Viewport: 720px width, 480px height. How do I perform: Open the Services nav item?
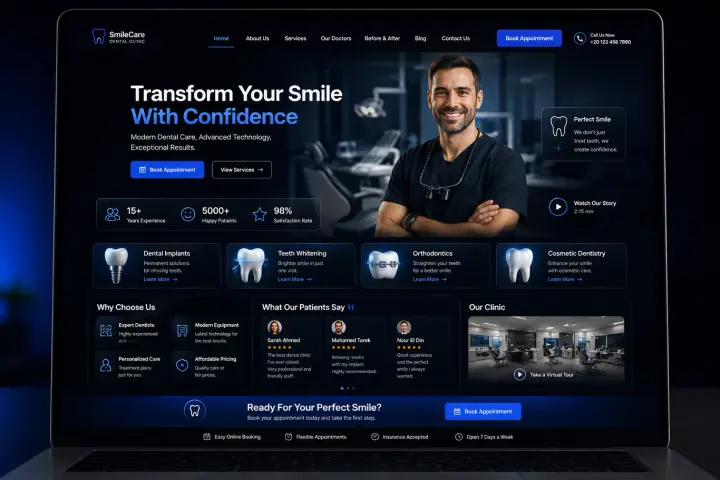[295, 39]
